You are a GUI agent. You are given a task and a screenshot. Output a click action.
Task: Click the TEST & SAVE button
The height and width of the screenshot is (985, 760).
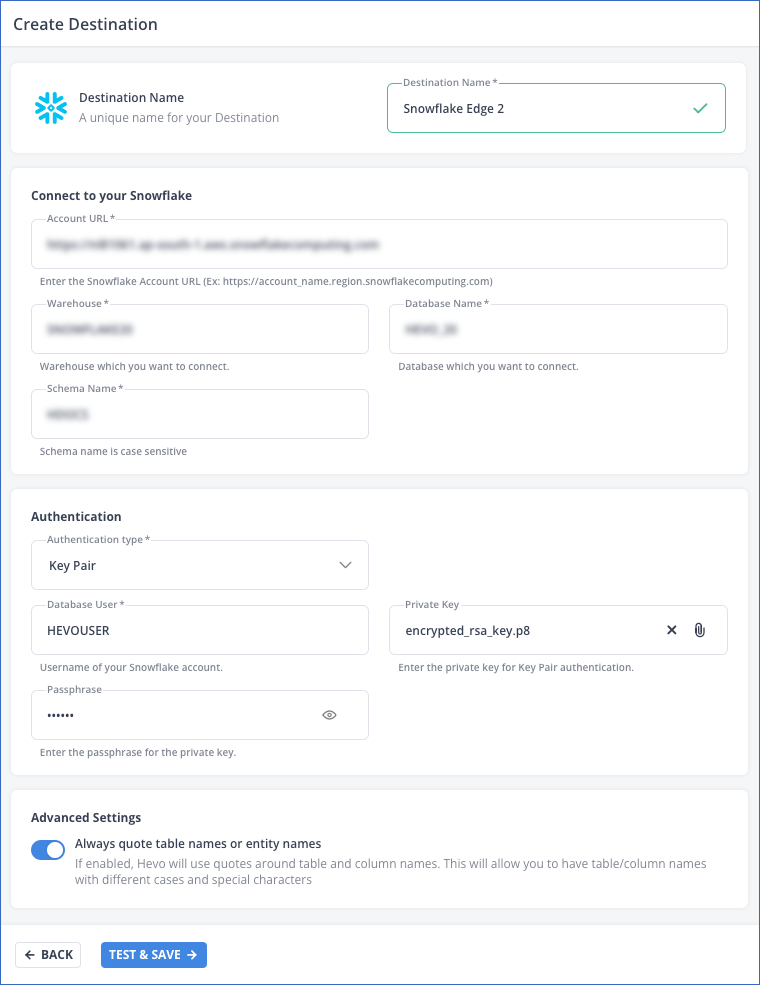153,955
